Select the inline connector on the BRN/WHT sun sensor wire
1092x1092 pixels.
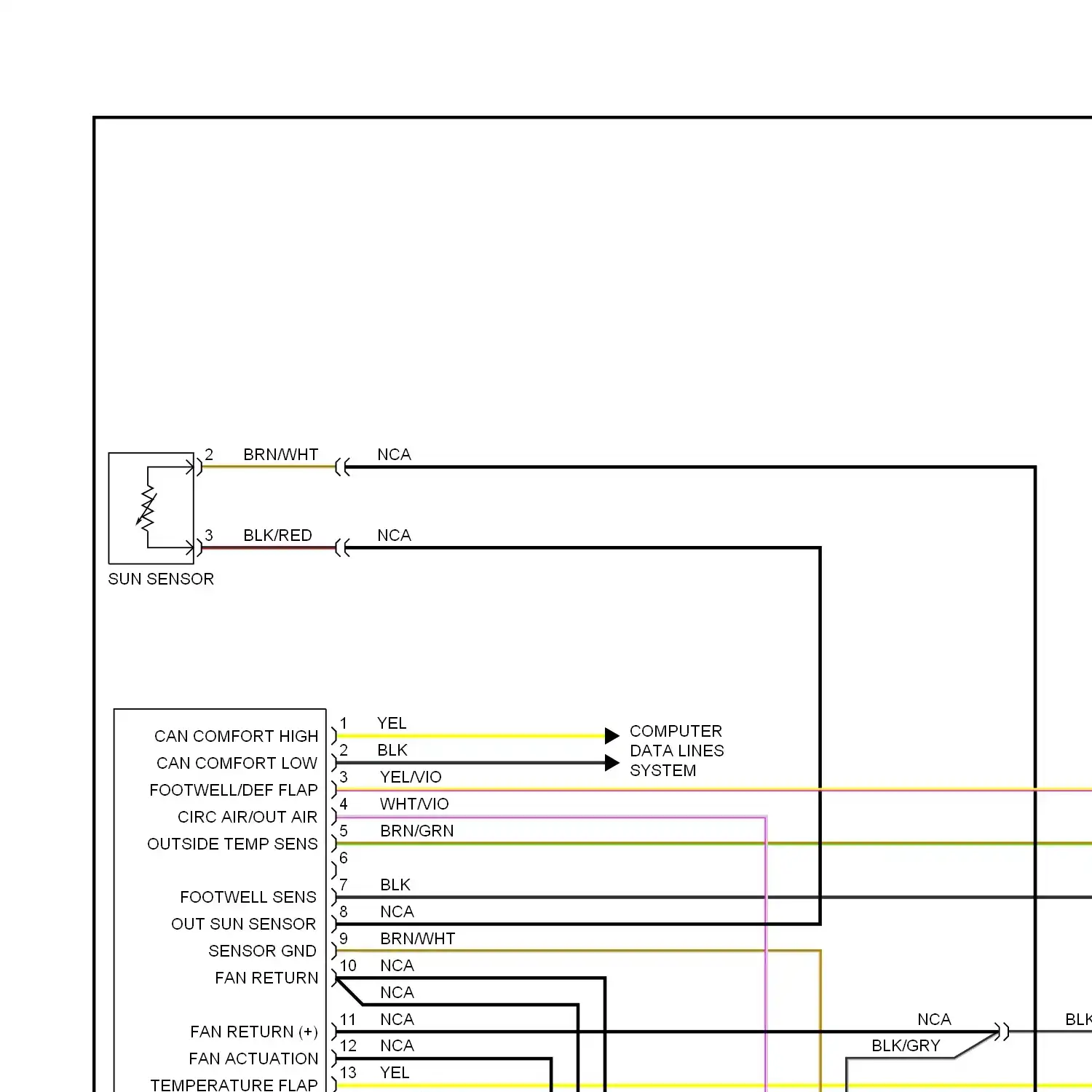(342, 467)
